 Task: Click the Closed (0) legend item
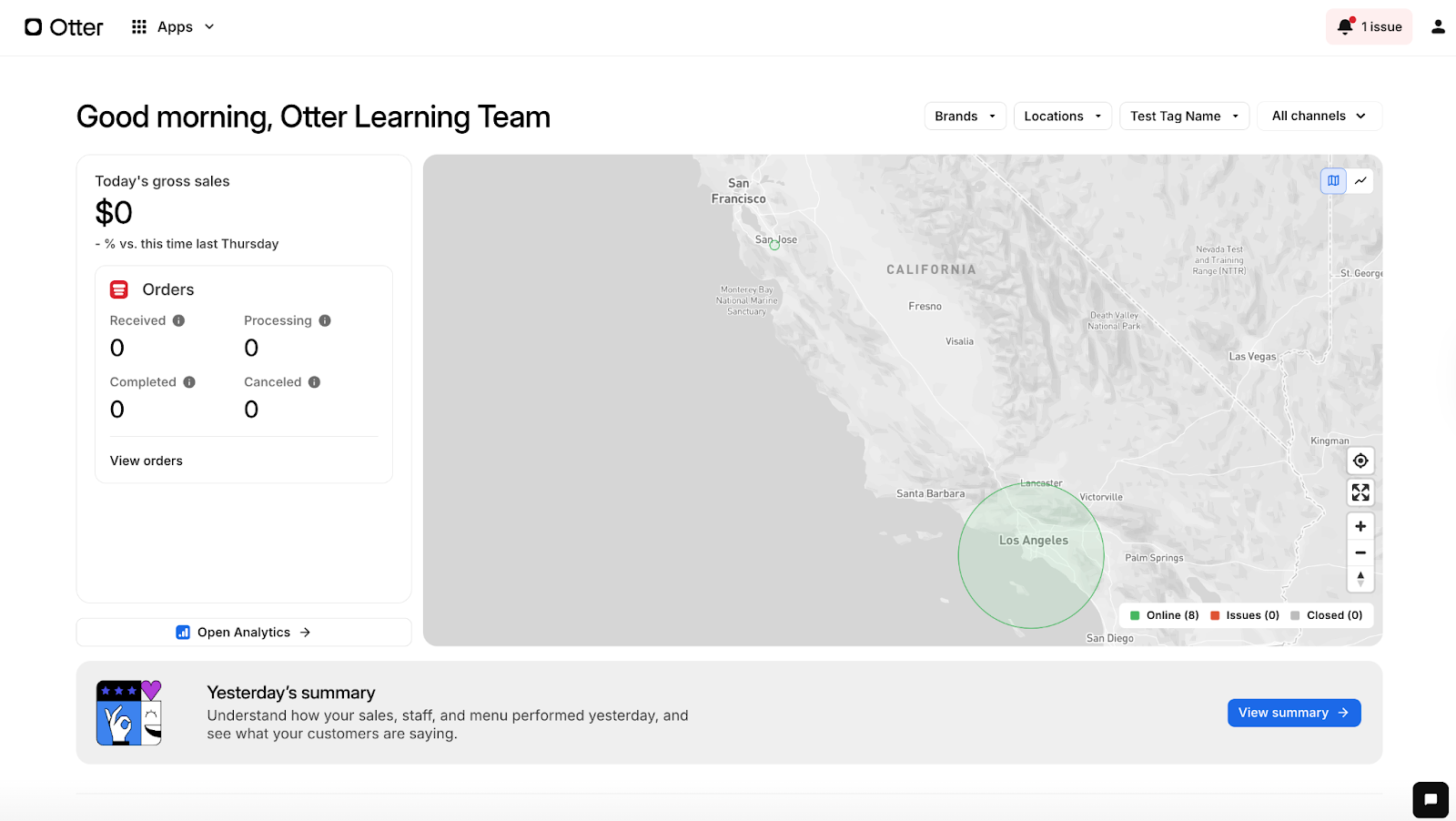pos(1327,615)
